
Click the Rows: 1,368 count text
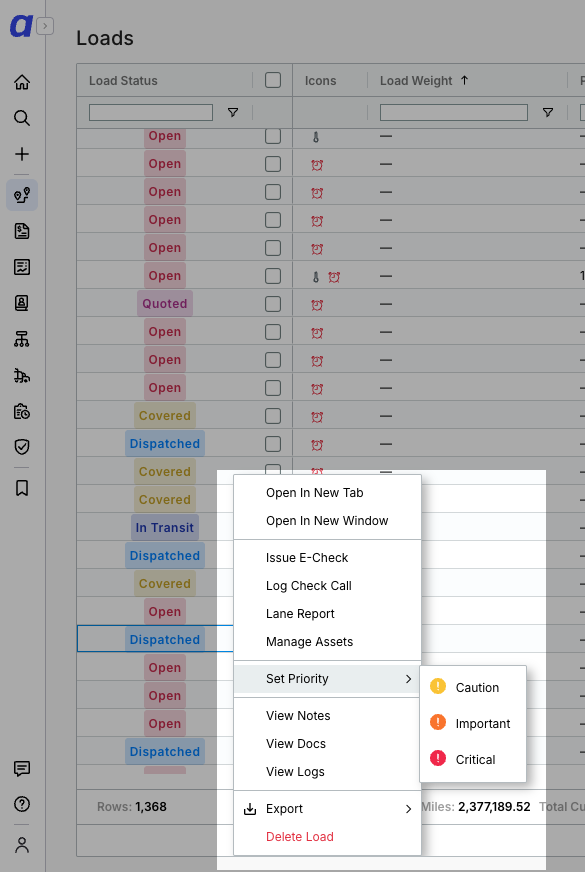132,807
